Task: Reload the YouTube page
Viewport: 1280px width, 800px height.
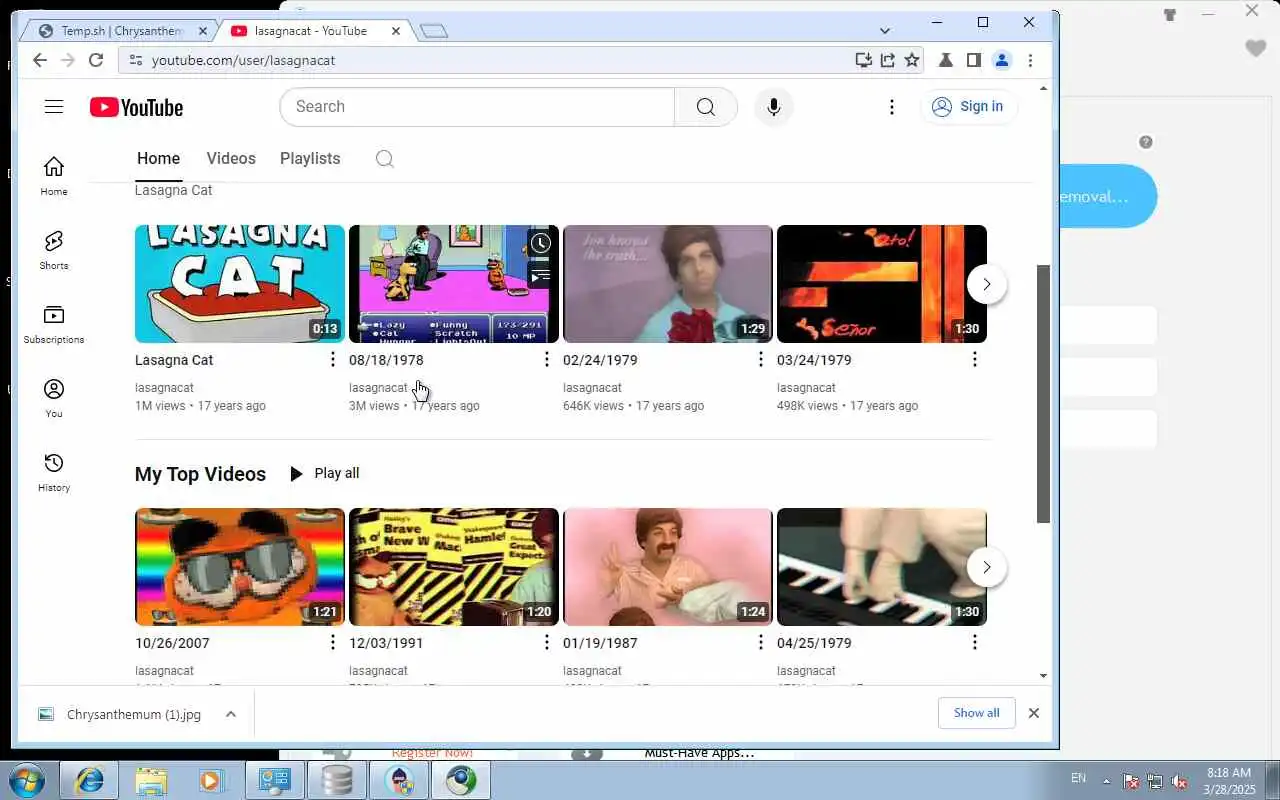Action: point(96,60)
